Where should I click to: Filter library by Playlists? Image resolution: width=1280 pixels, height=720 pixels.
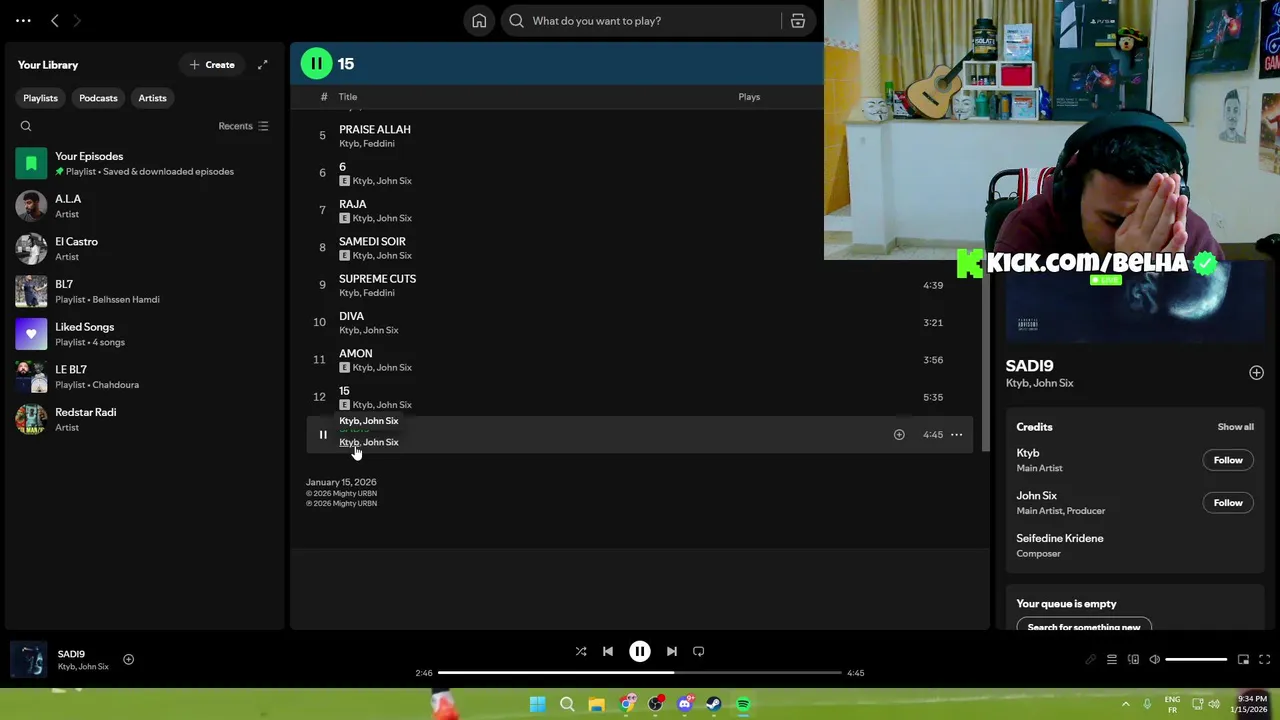coord(40,98)
